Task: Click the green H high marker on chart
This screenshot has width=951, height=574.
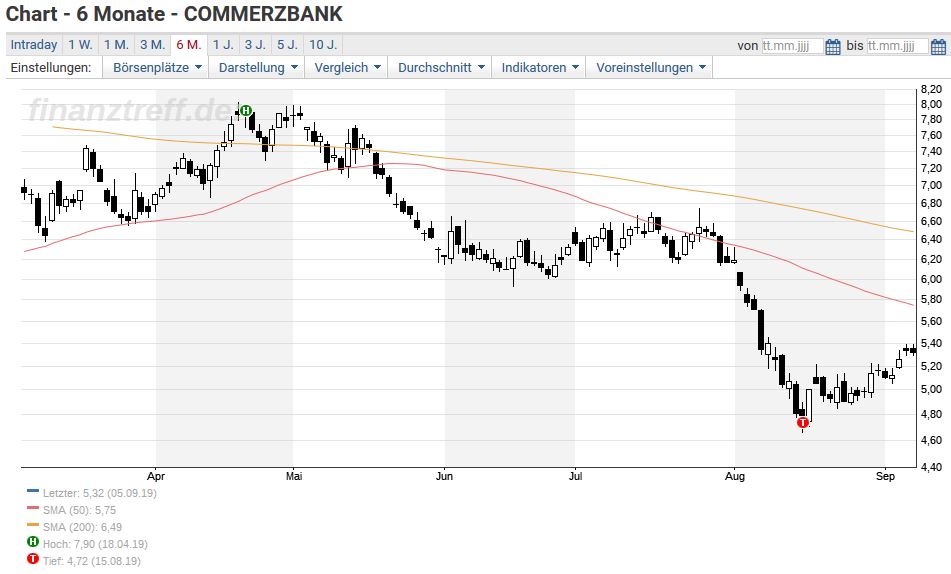Action: 246,110
